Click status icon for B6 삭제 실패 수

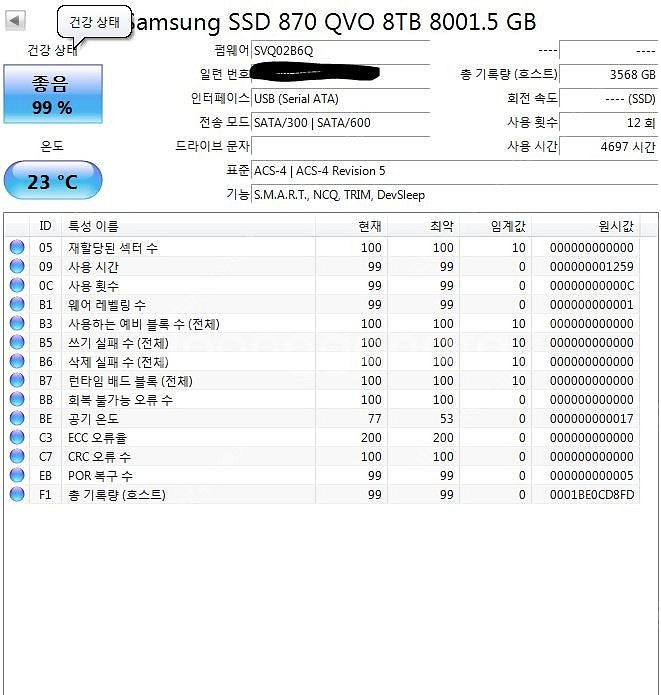click(x=17, y=361)
